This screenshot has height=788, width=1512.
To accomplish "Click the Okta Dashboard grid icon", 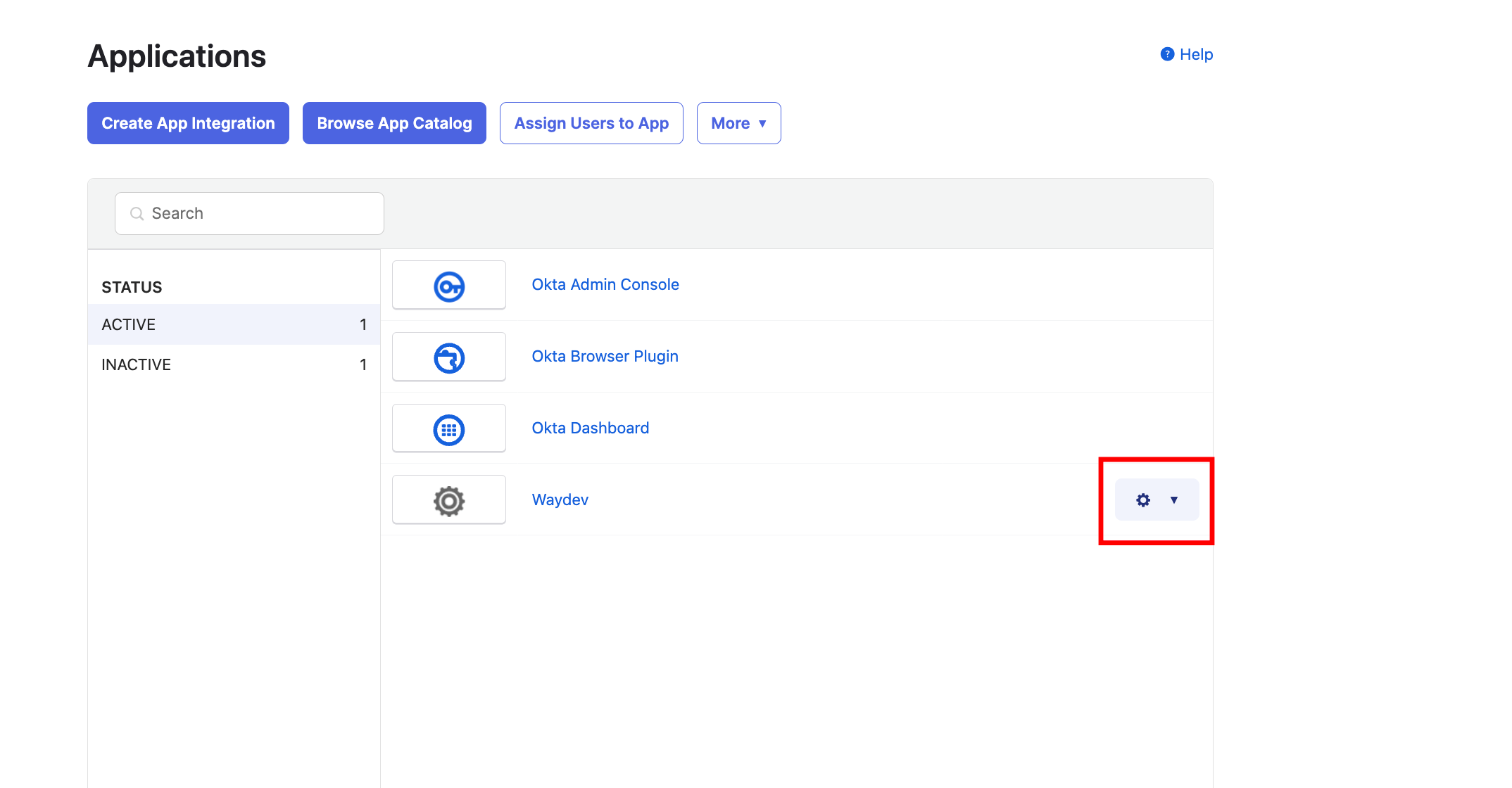I will [x=449, y=430].
